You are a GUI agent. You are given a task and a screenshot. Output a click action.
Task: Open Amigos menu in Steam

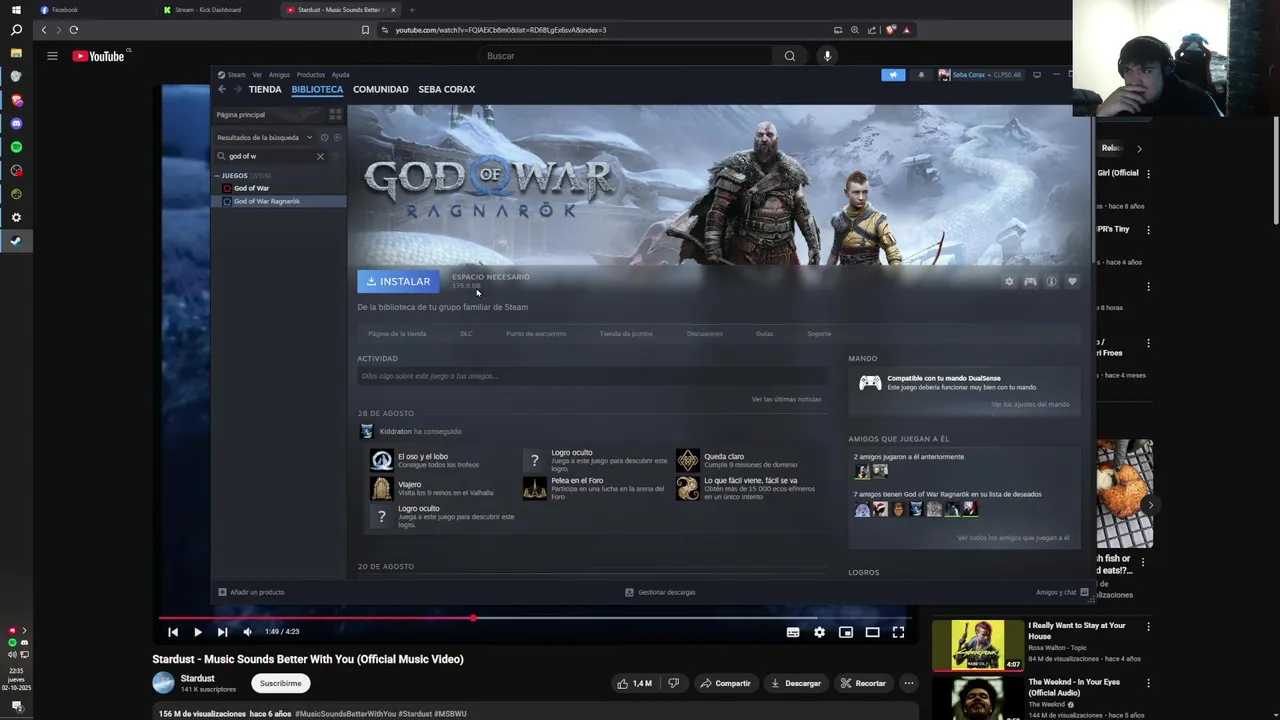click(x=279, y=75)
